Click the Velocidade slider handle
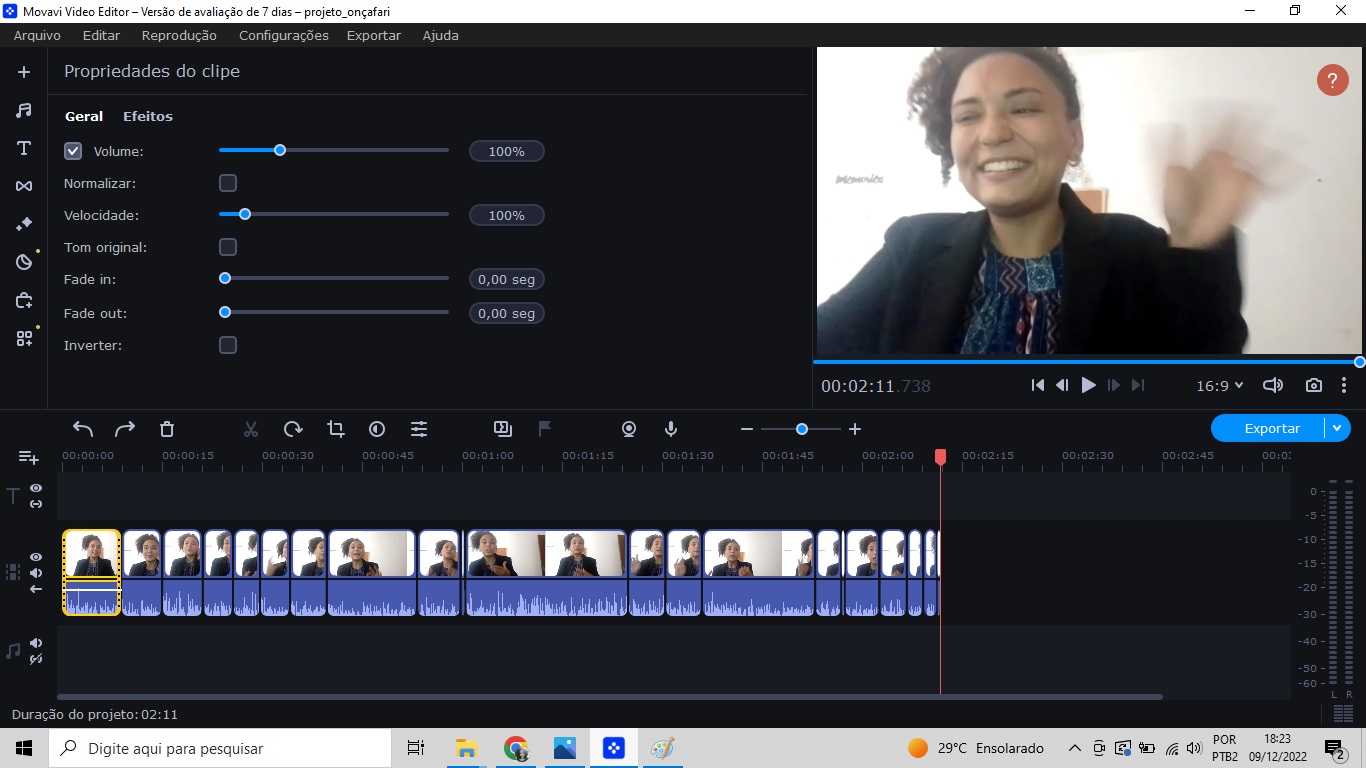1366x768 pixels. point(244,214)
